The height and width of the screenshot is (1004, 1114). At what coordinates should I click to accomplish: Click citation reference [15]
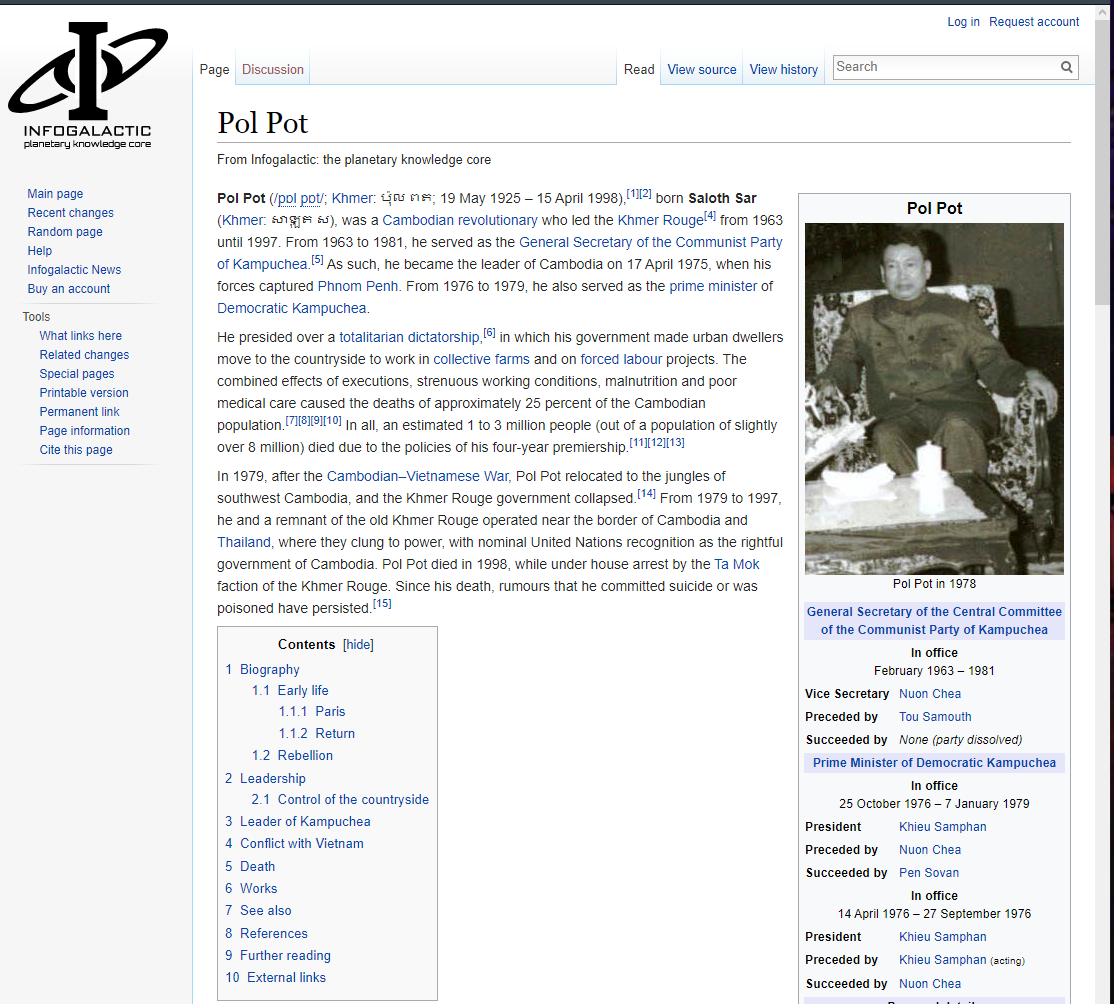click(x=382, y=603)
